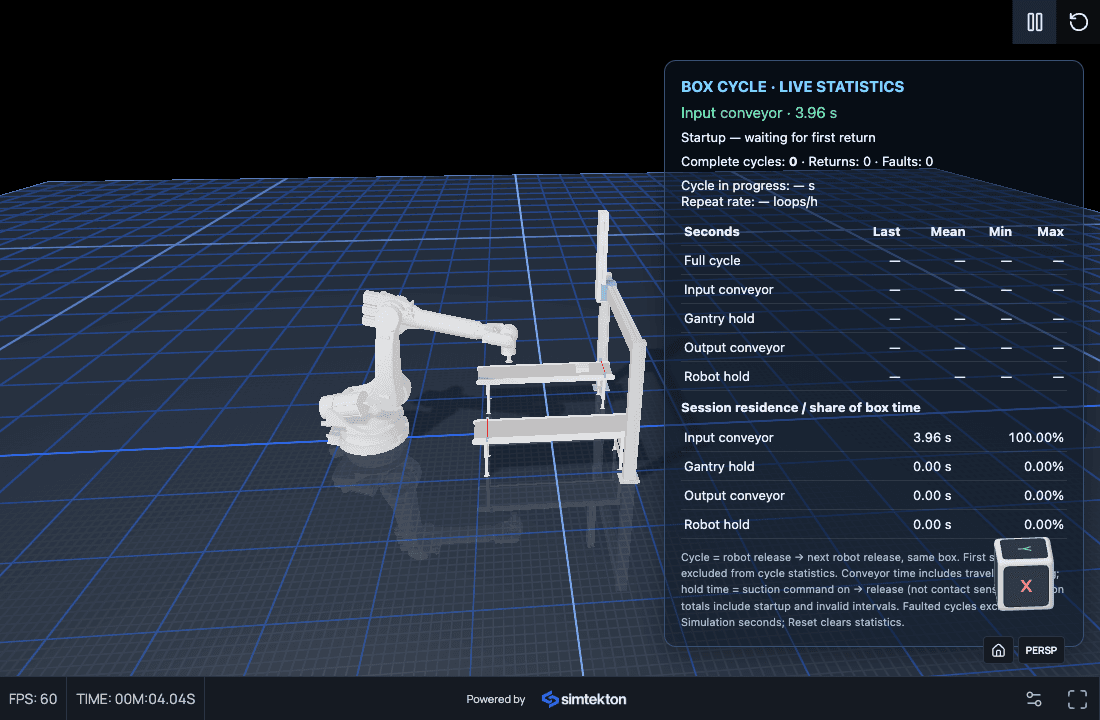The width and height of the screenshot is (1100, 720).
Task: Select Gantry hold row in Seconds table
Action: point(873,319)
